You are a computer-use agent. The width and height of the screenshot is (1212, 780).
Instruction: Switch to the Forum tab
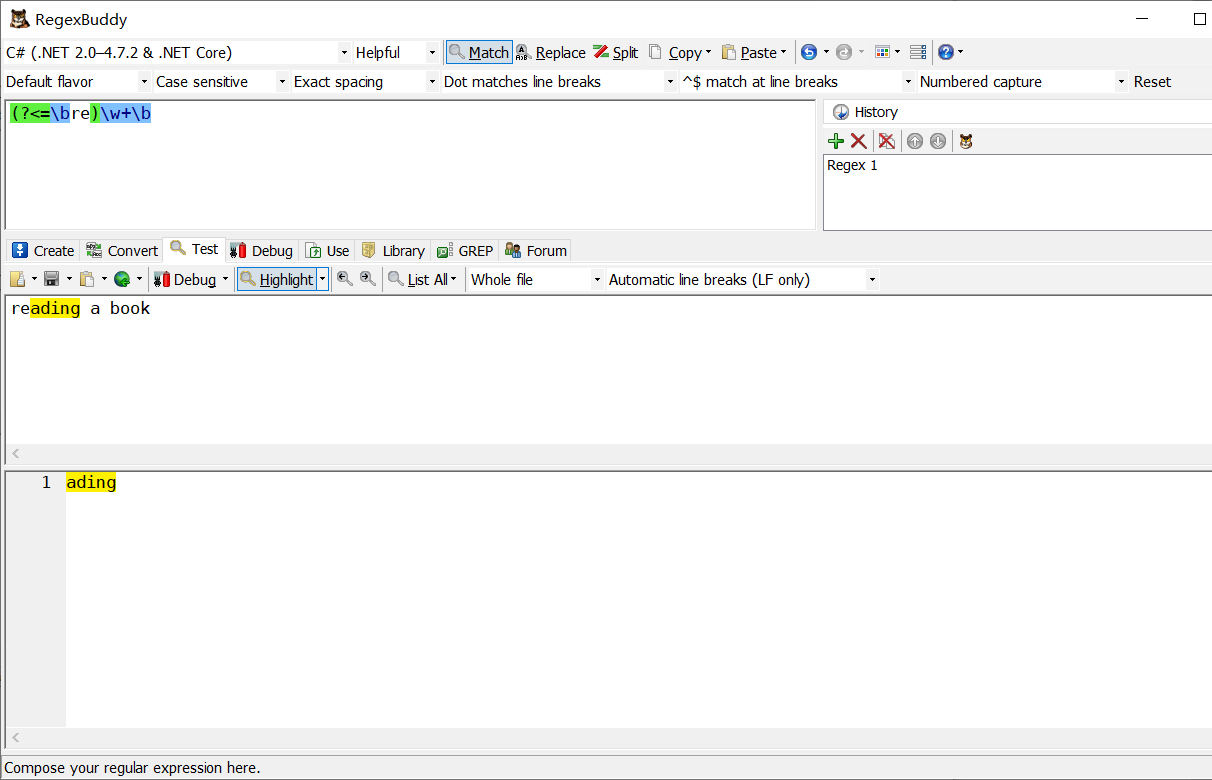[536, 250]
